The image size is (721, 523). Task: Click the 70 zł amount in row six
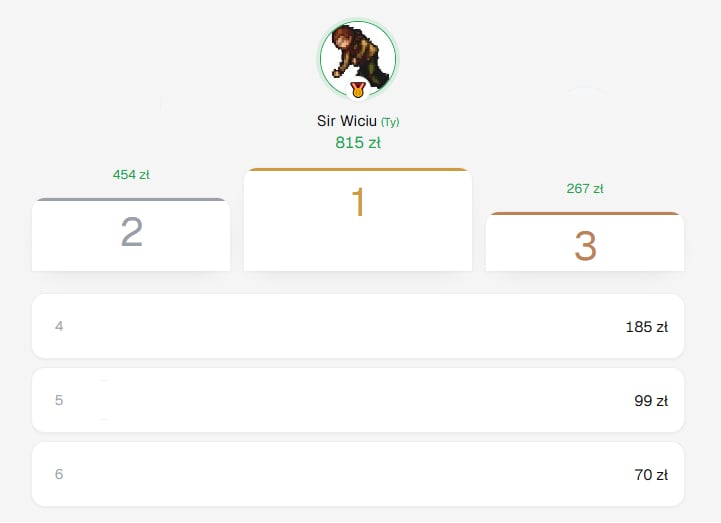tap(651, 475)
